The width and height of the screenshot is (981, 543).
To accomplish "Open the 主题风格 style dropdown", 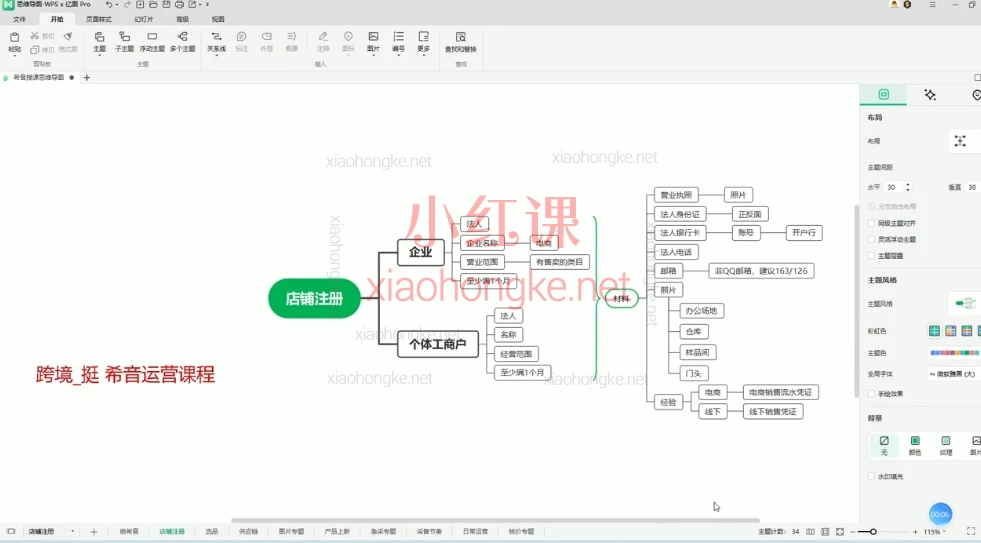I will tap(964, 303).
